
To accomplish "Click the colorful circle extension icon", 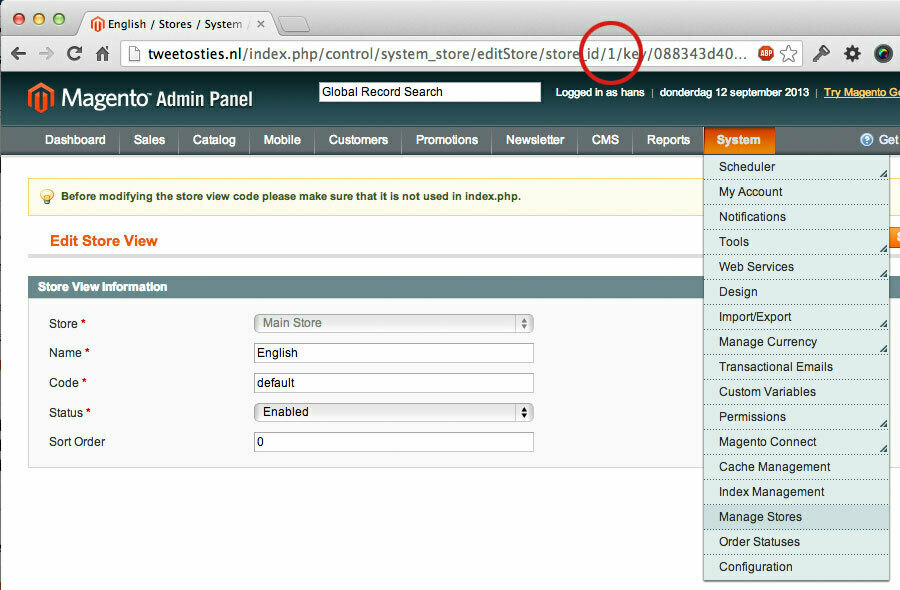I will [883, 53].
